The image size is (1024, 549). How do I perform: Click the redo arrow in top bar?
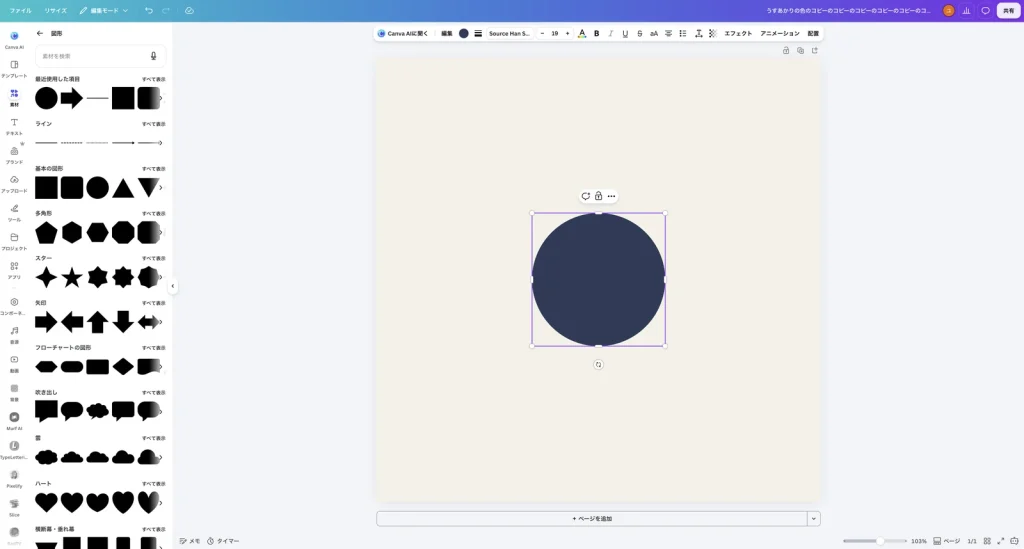(166, 10)
